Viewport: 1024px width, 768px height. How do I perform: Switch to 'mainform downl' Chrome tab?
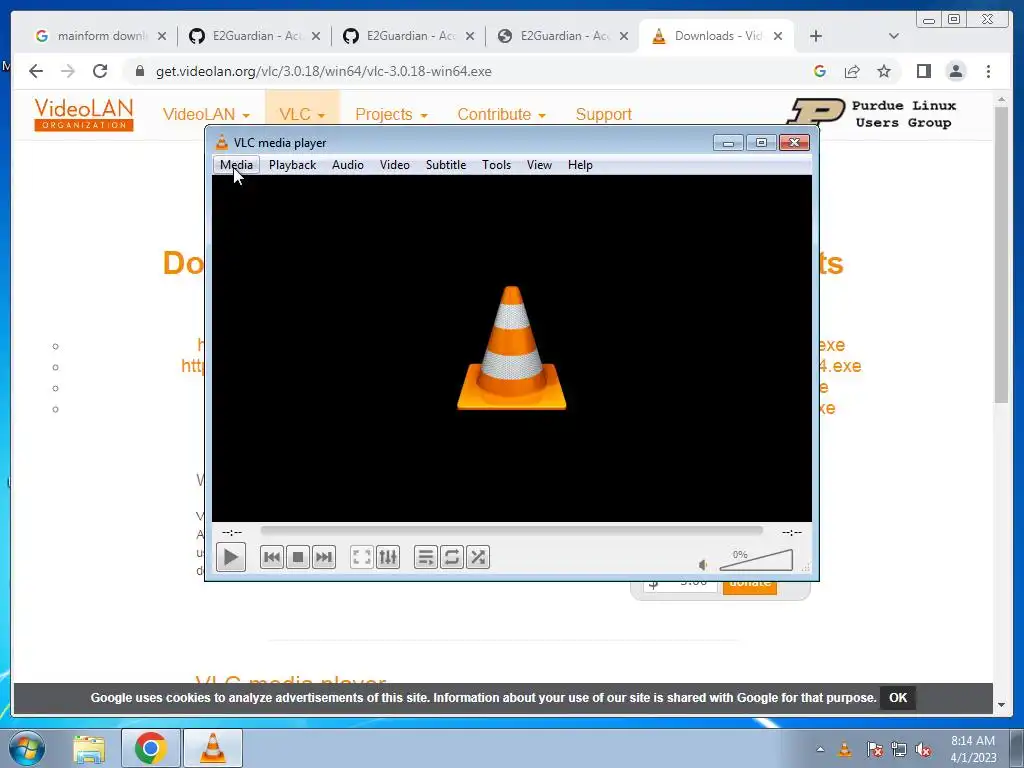pyautogui.click(x=101, y=36)
